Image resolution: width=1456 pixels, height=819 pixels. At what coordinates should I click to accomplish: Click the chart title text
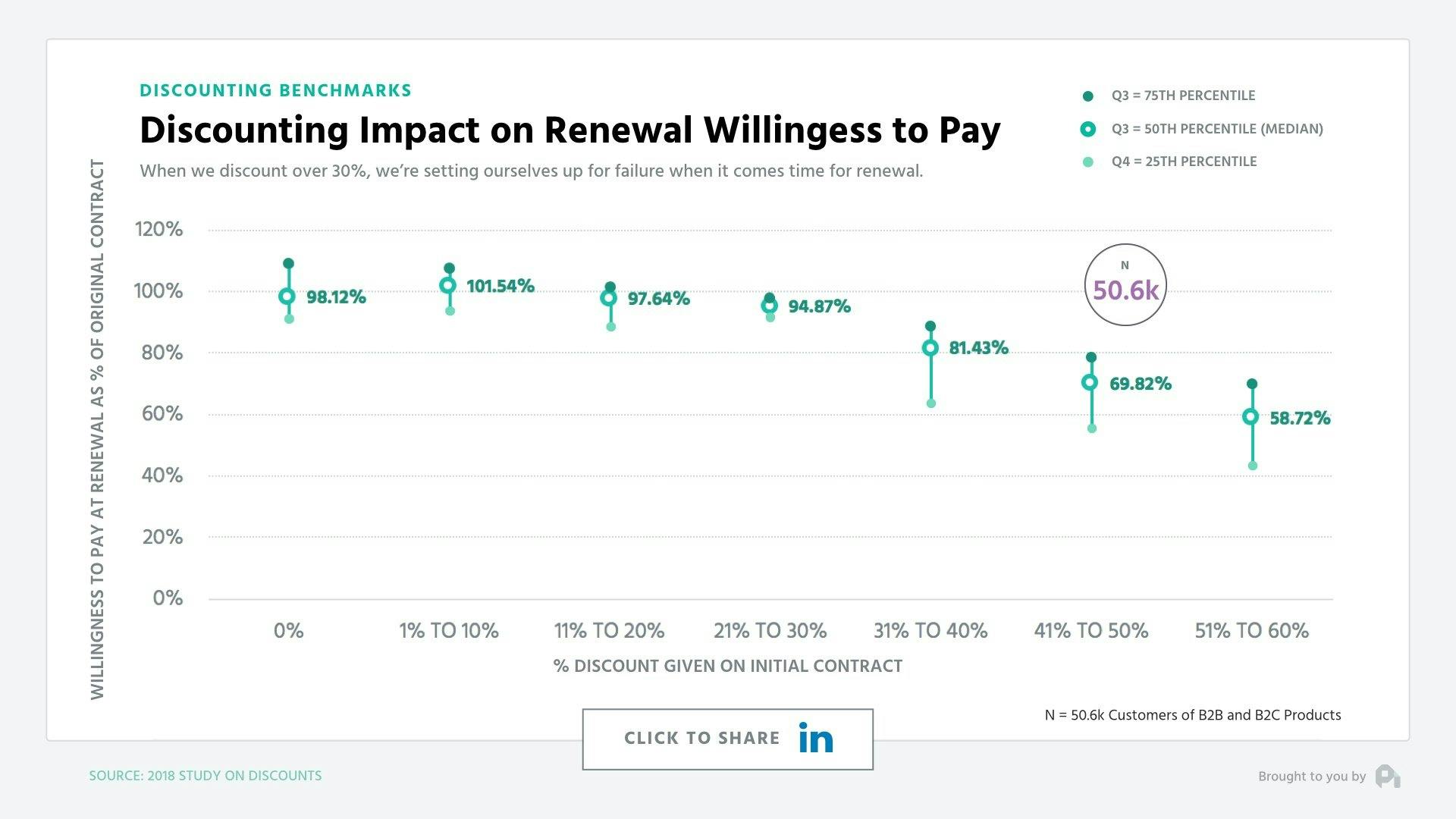pos(570,129)
